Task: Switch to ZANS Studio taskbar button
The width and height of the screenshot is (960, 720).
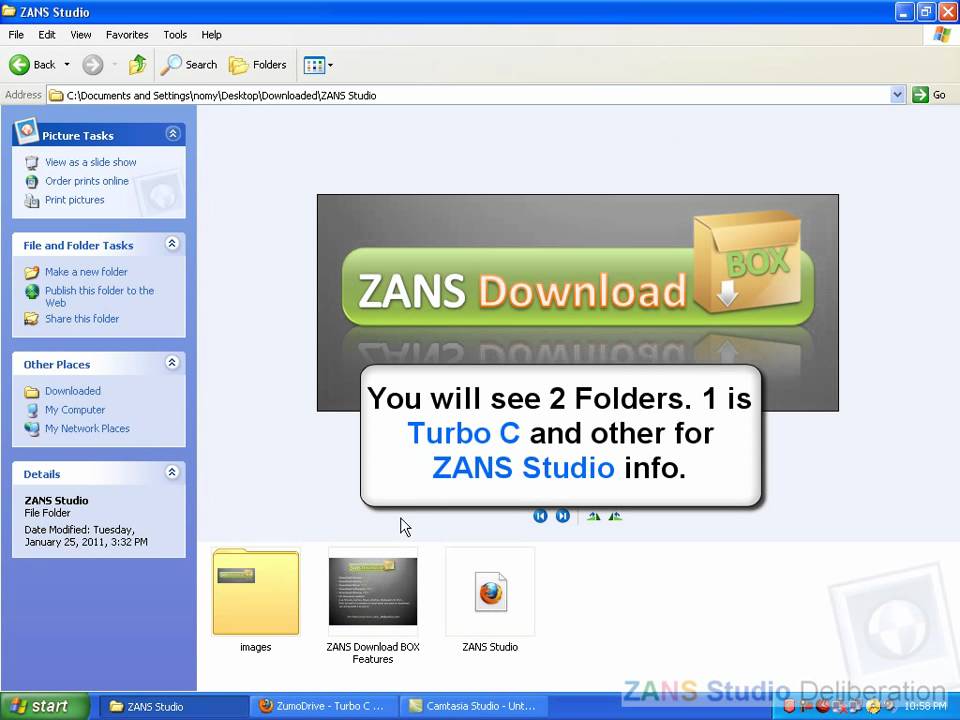Action: tap(173, 707)
